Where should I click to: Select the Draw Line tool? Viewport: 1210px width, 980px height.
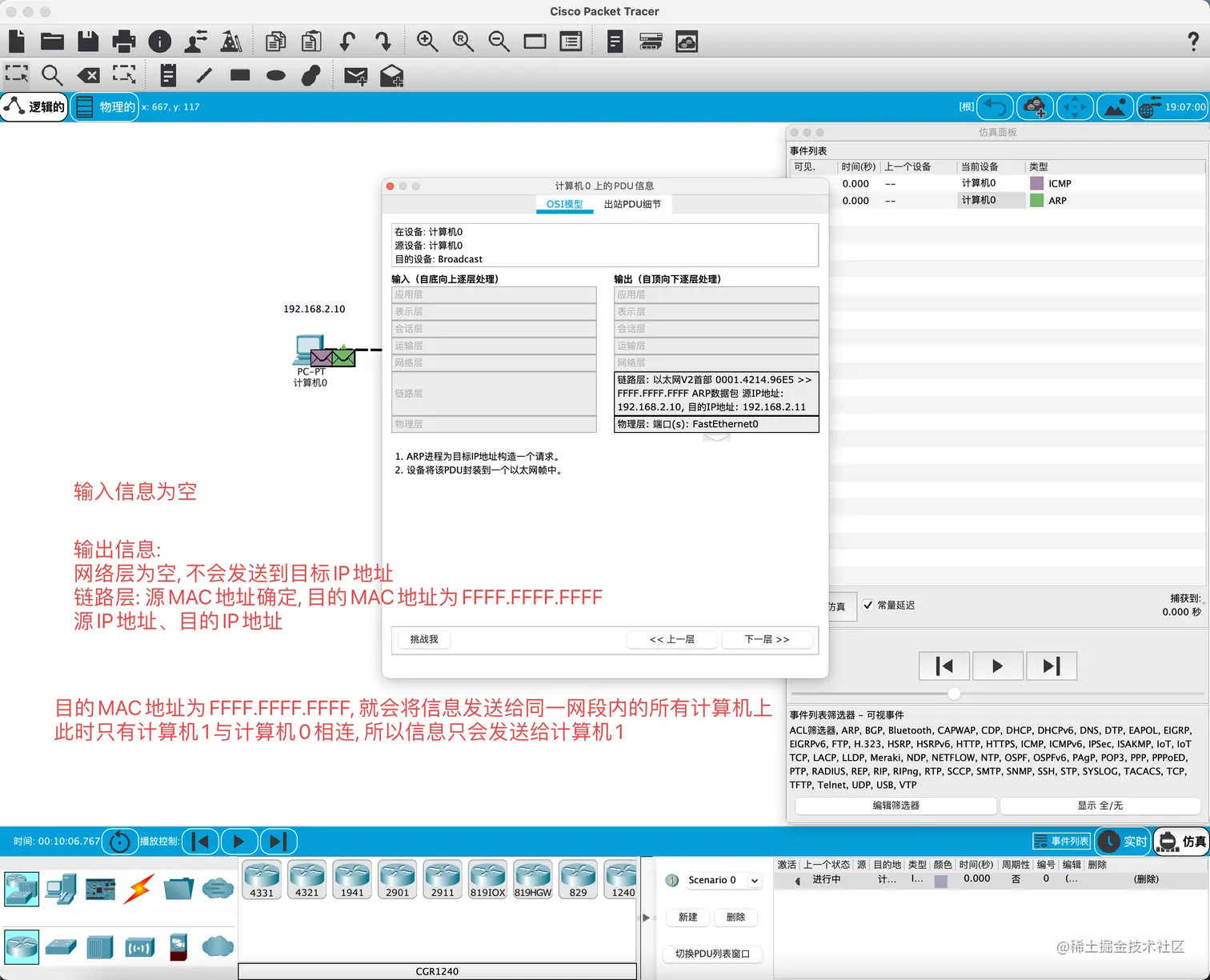point(204,75)
